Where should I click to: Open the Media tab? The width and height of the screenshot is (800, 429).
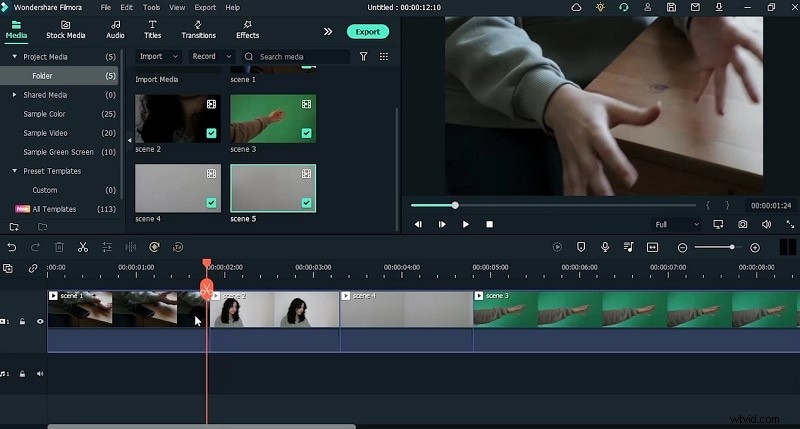pyautogui.click(x=16, y=30)
